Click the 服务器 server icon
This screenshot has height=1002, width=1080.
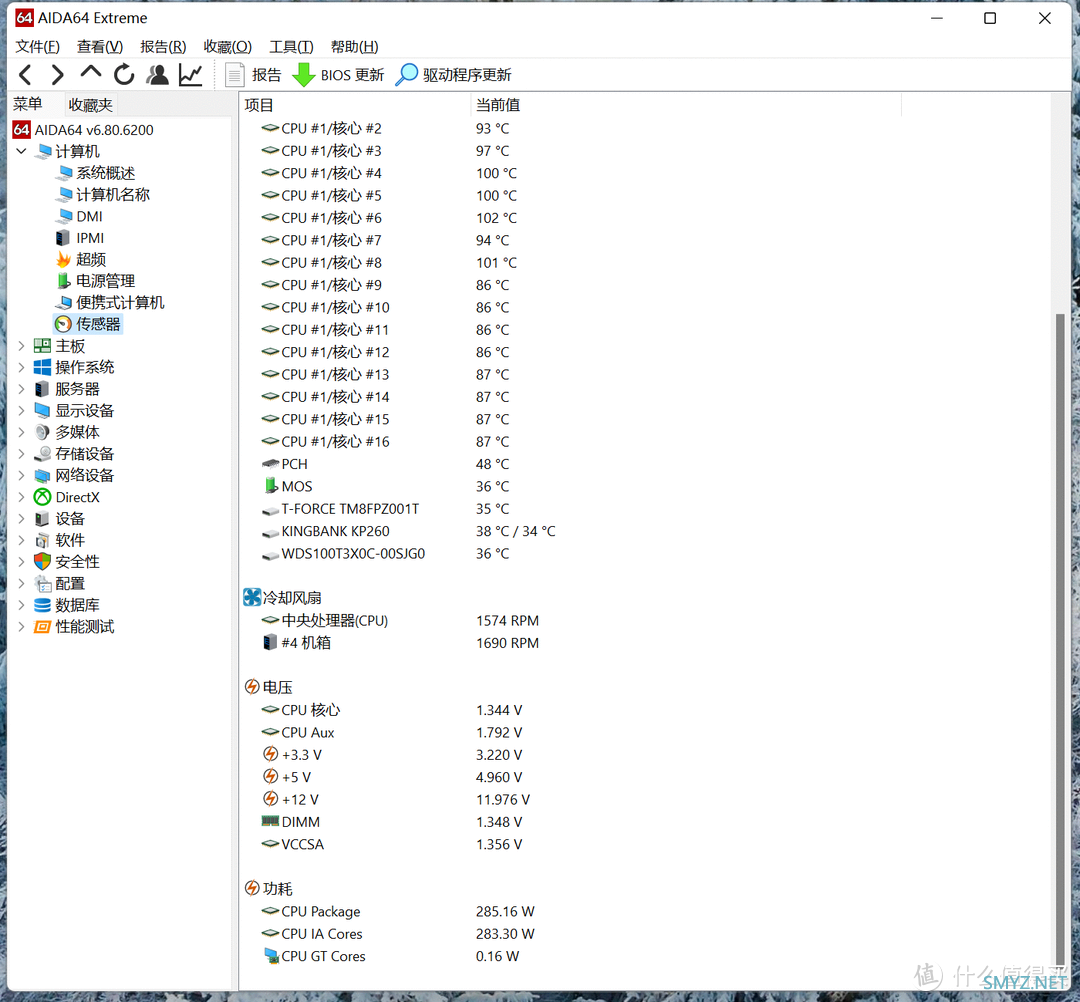42,389
